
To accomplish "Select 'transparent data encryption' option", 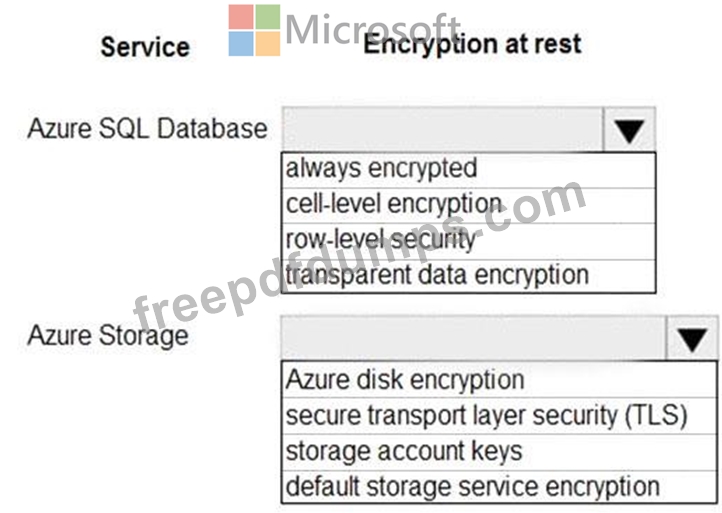I will tap(468, 276).
